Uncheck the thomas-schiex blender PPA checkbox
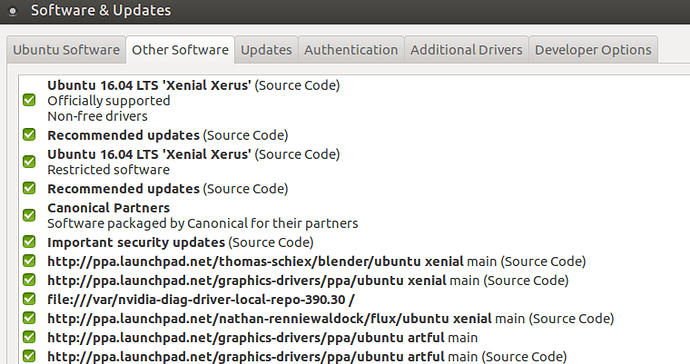 (29, 261)
